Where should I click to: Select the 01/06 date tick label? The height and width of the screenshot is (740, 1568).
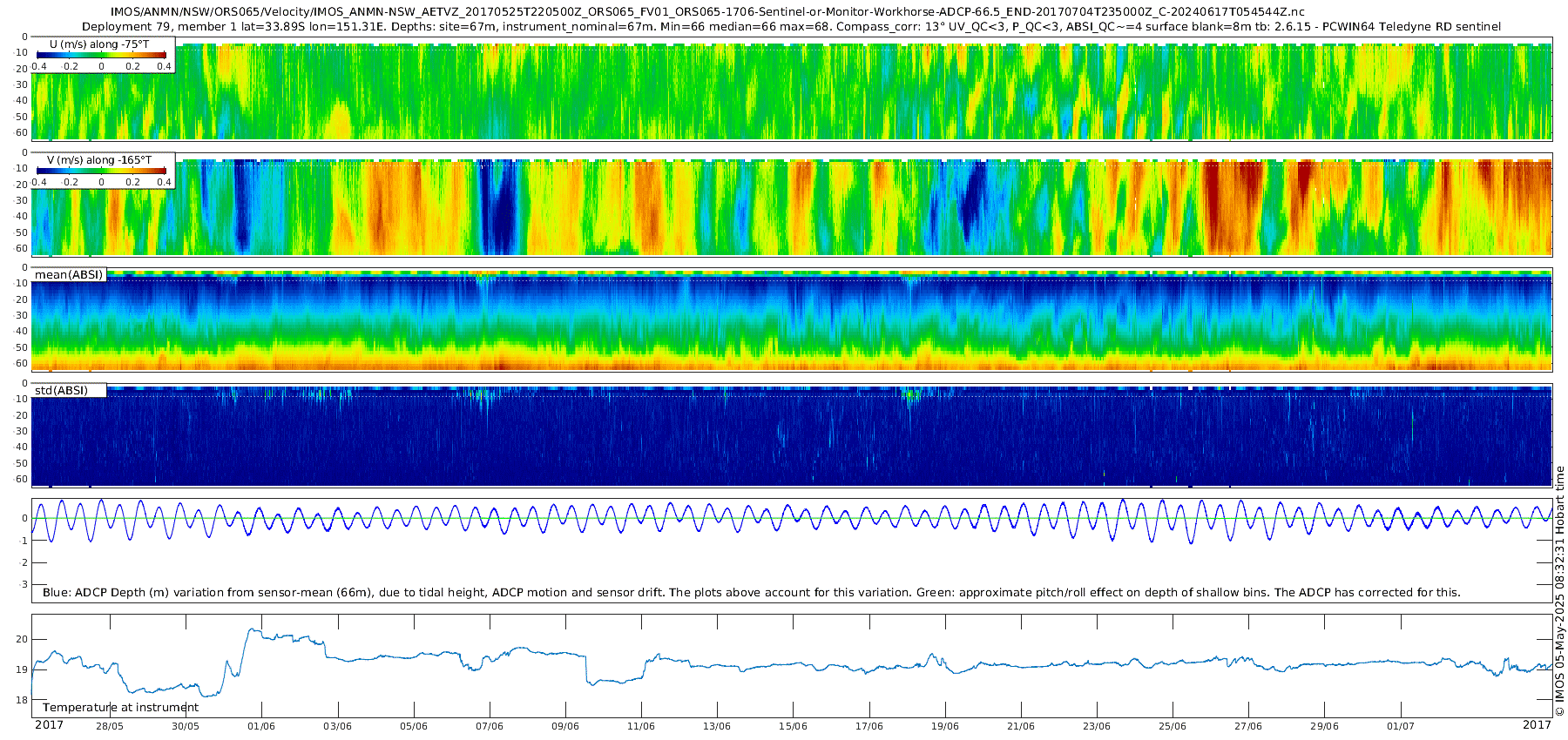tap(261, 726)
